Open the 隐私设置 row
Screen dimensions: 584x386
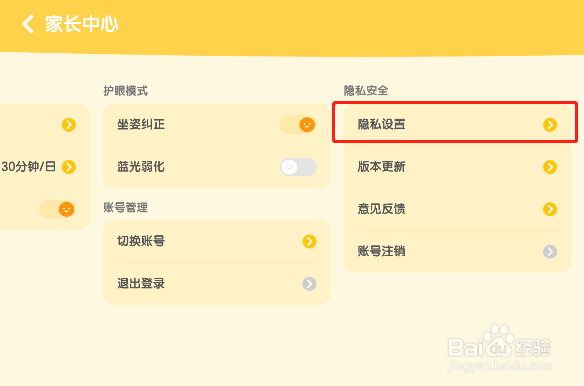[x=457, y=125]
